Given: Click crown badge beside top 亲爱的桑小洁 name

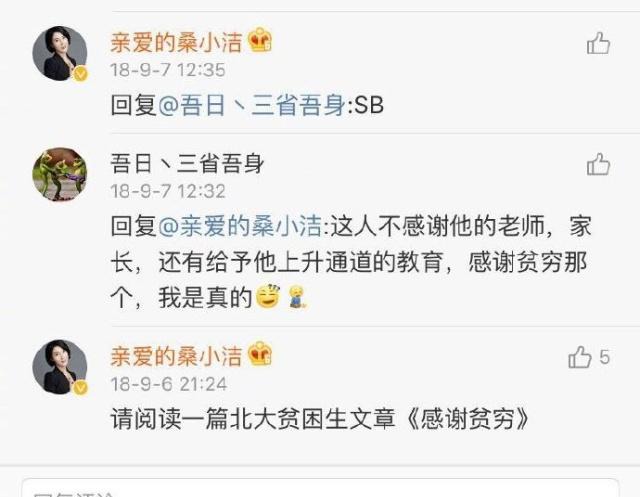Looking at the screenshot, I should tap(260, 40).
